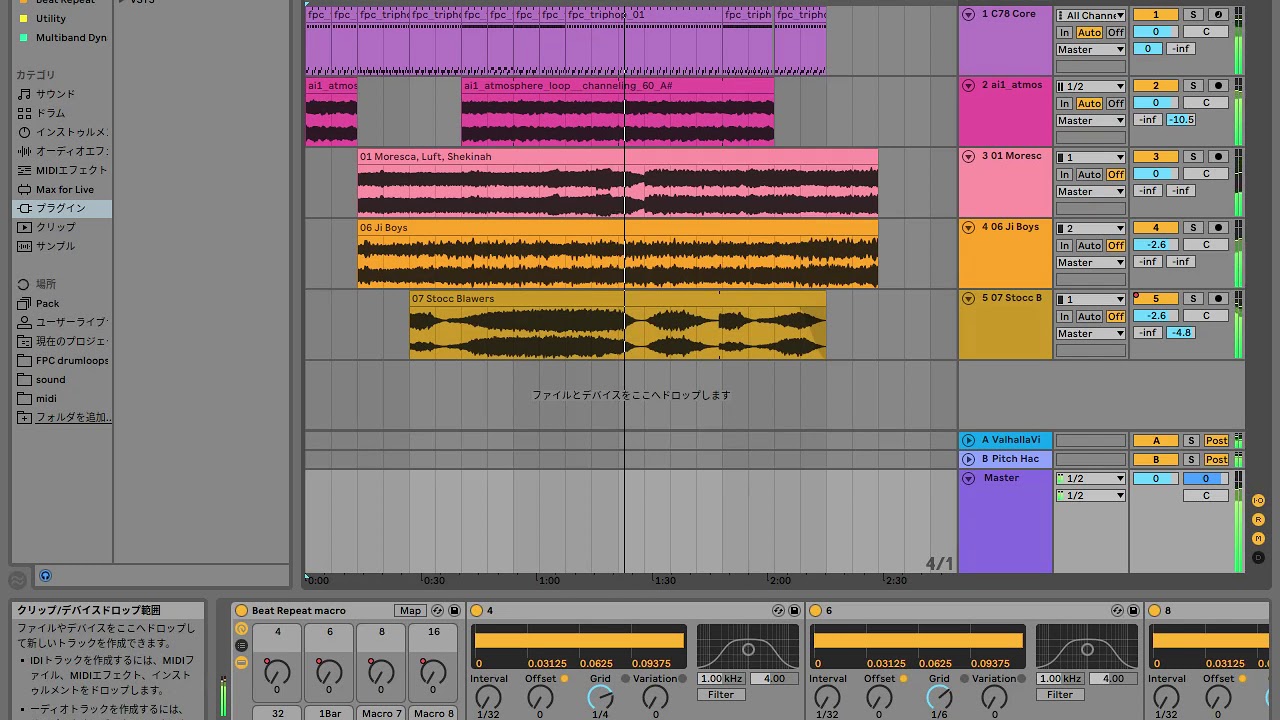Arm track 1 C78 Core for recording

(1218, 15)
